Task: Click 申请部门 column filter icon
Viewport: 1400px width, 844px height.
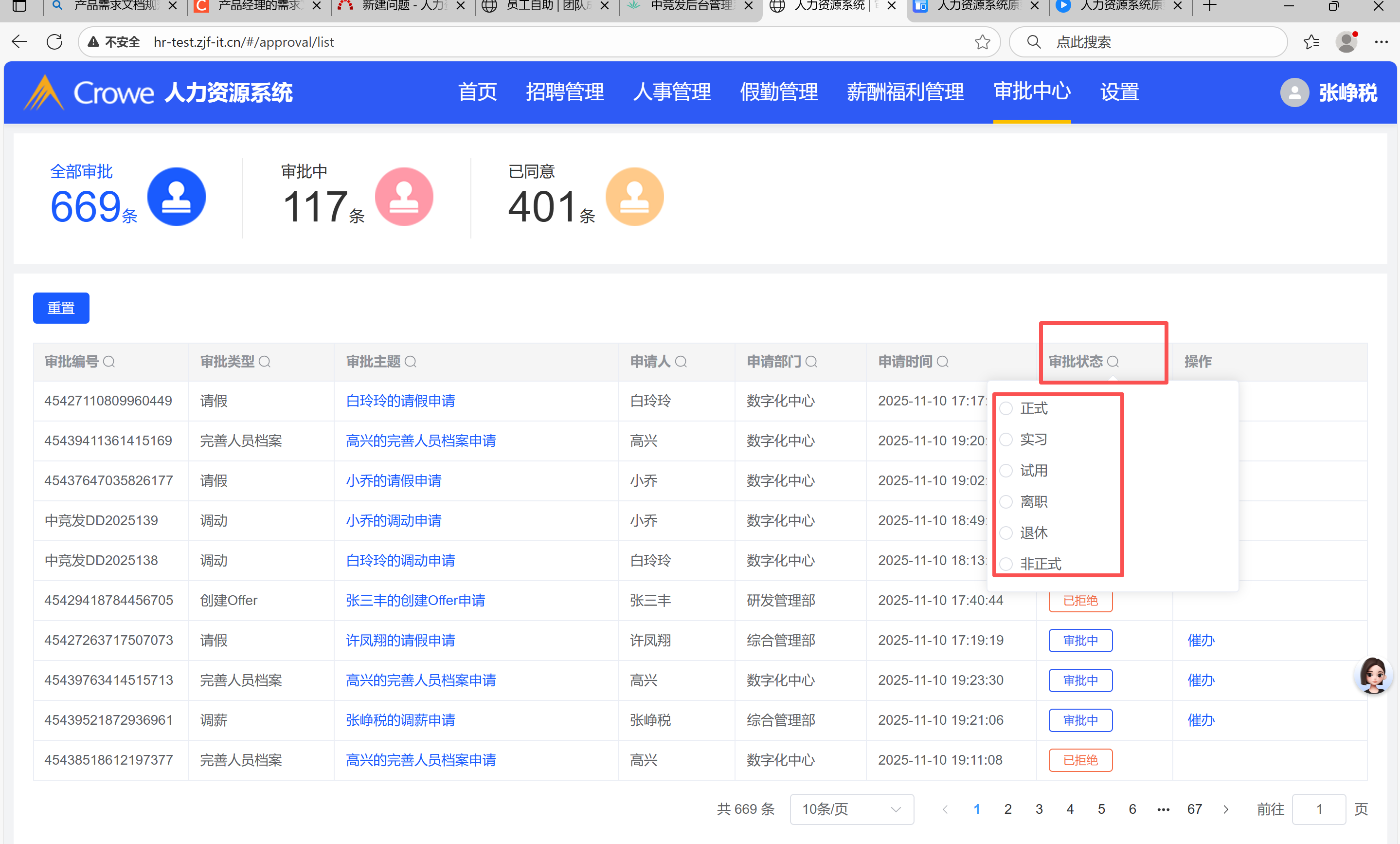Action: [x=811, y=362]
